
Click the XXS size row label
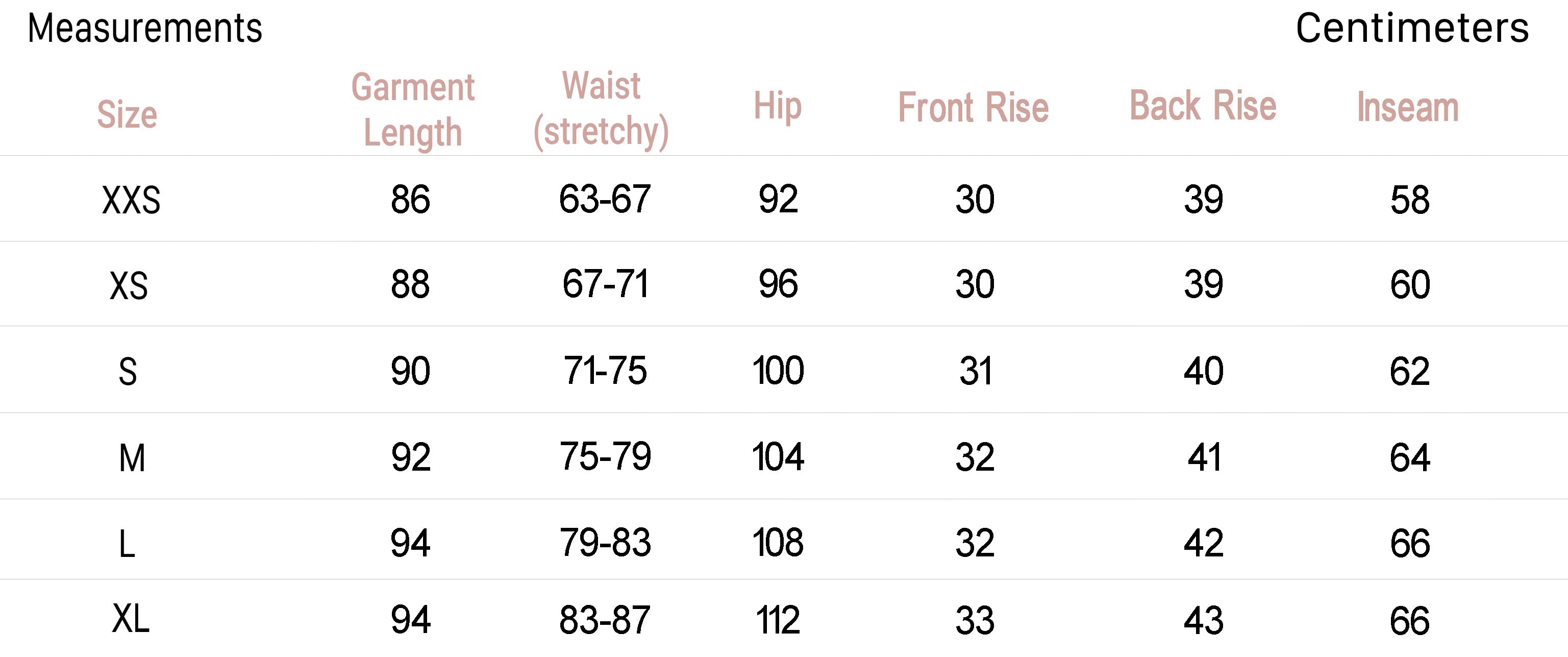131,200
